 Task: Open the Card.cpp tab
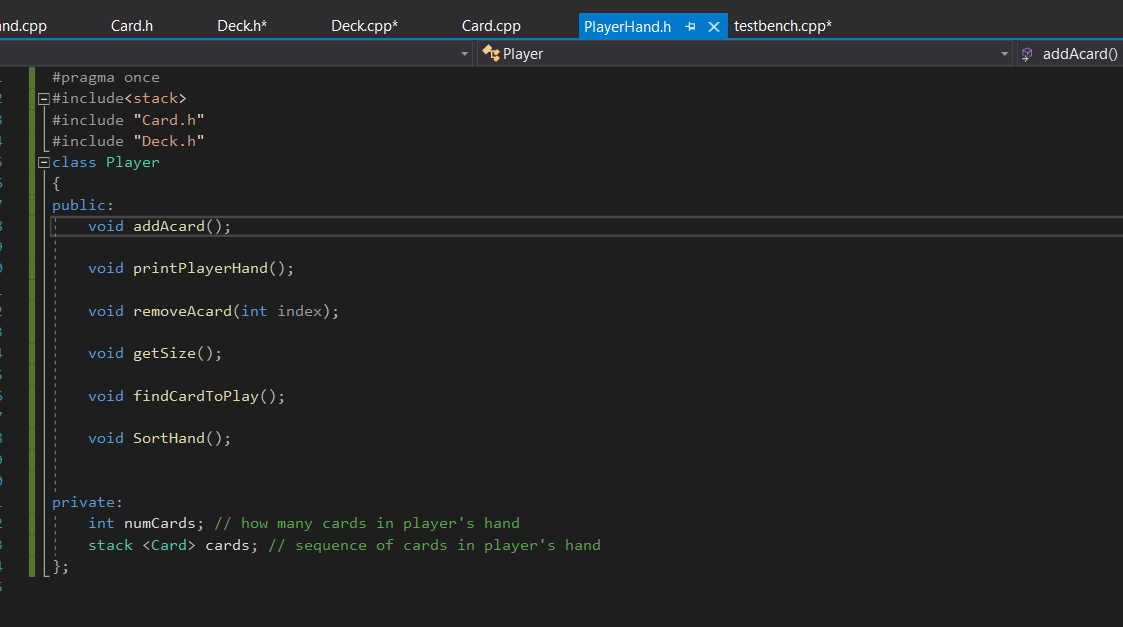[490, 25]
